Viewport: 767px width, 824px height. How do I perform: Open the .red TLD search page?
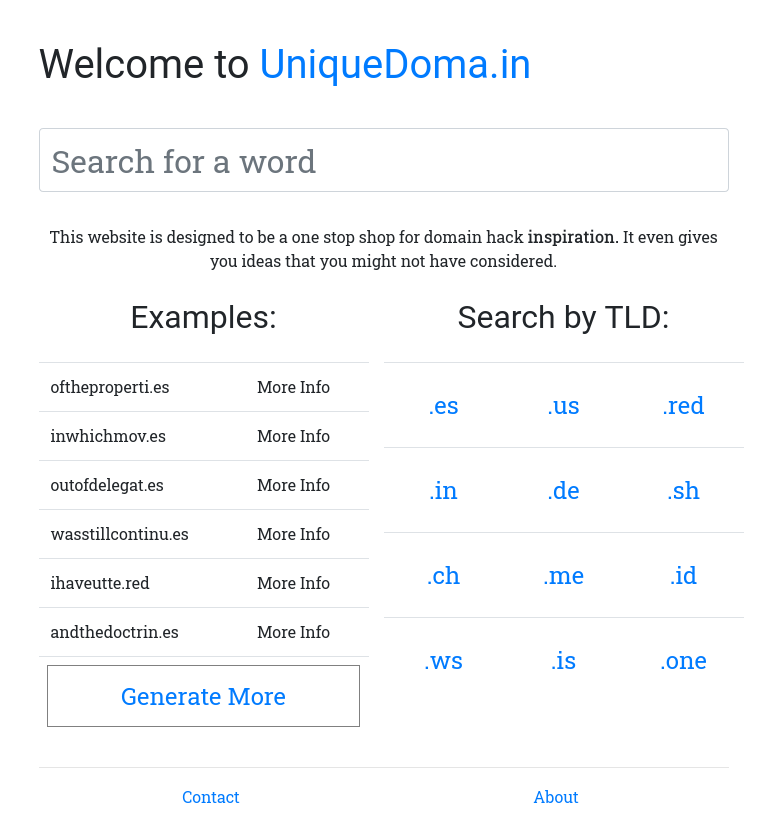683,406
